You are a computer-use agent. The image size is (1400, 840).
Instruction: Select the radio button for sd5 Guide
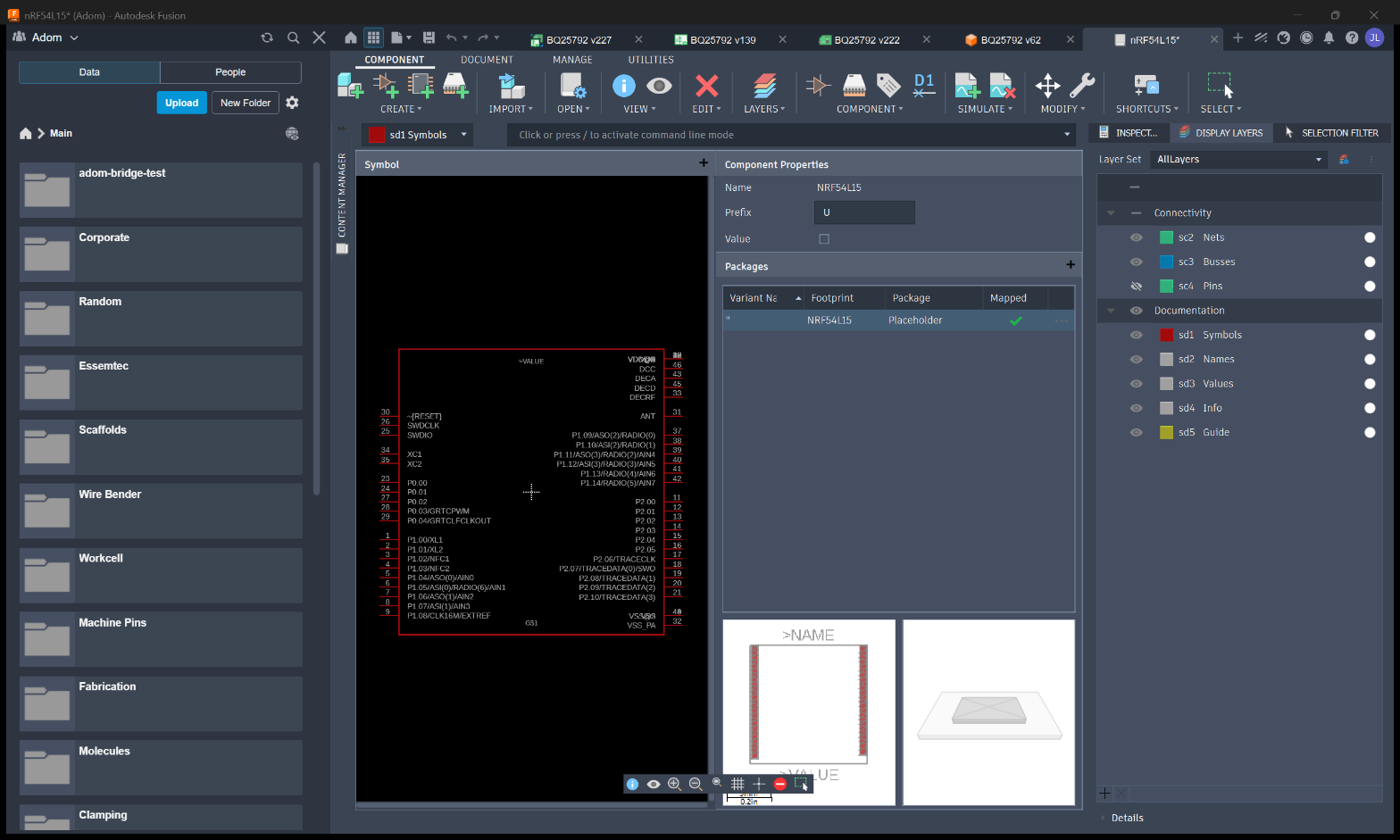(x=1370, y=432)
